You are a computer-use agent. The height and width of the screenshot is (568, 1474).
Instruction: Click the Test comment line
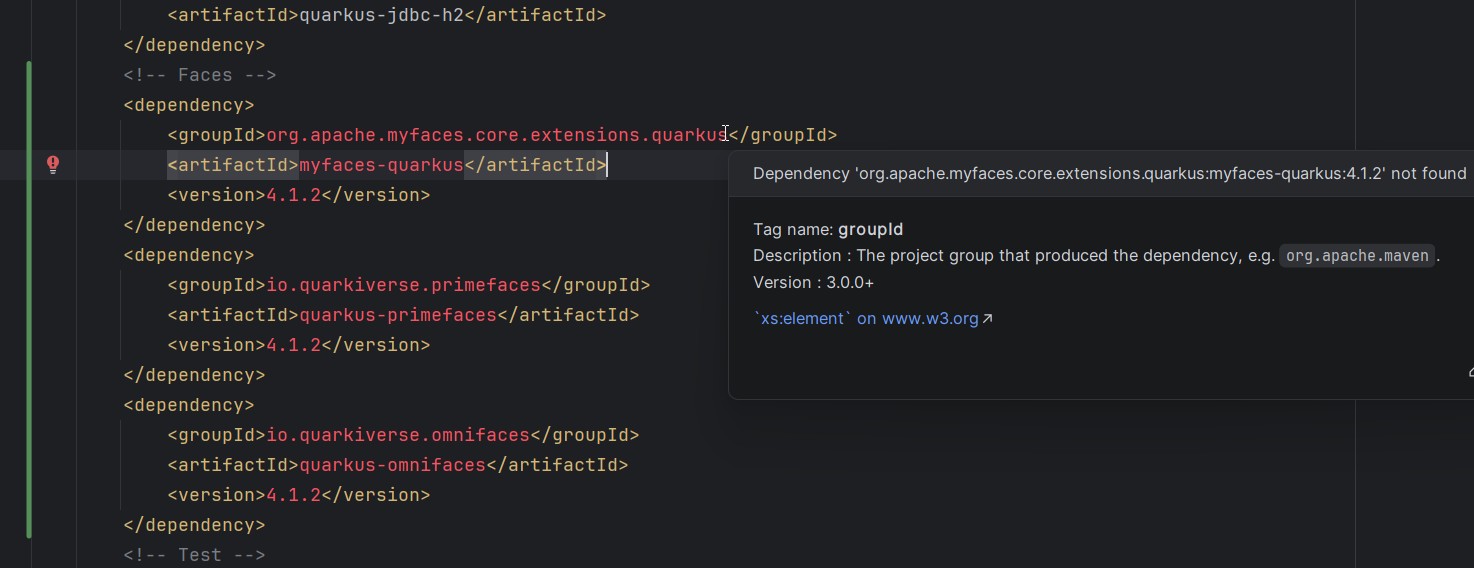(x=194, y=555)
